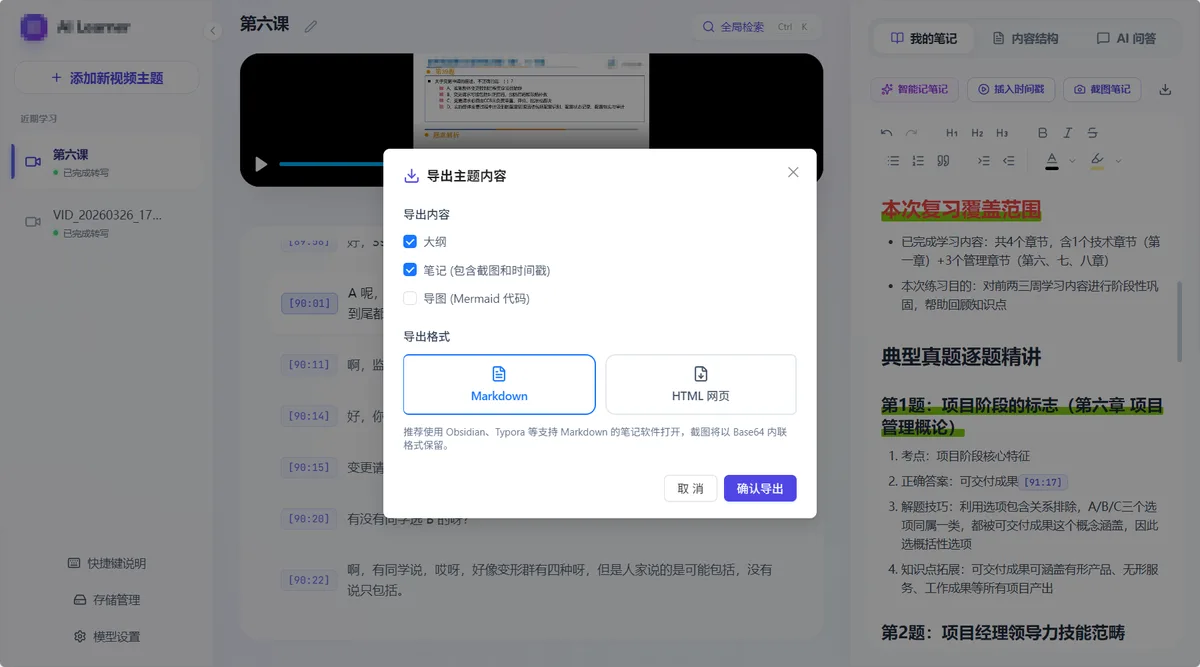Insert a numbered list
This screenshot has width=1200, height=667.
pos(918,160)
